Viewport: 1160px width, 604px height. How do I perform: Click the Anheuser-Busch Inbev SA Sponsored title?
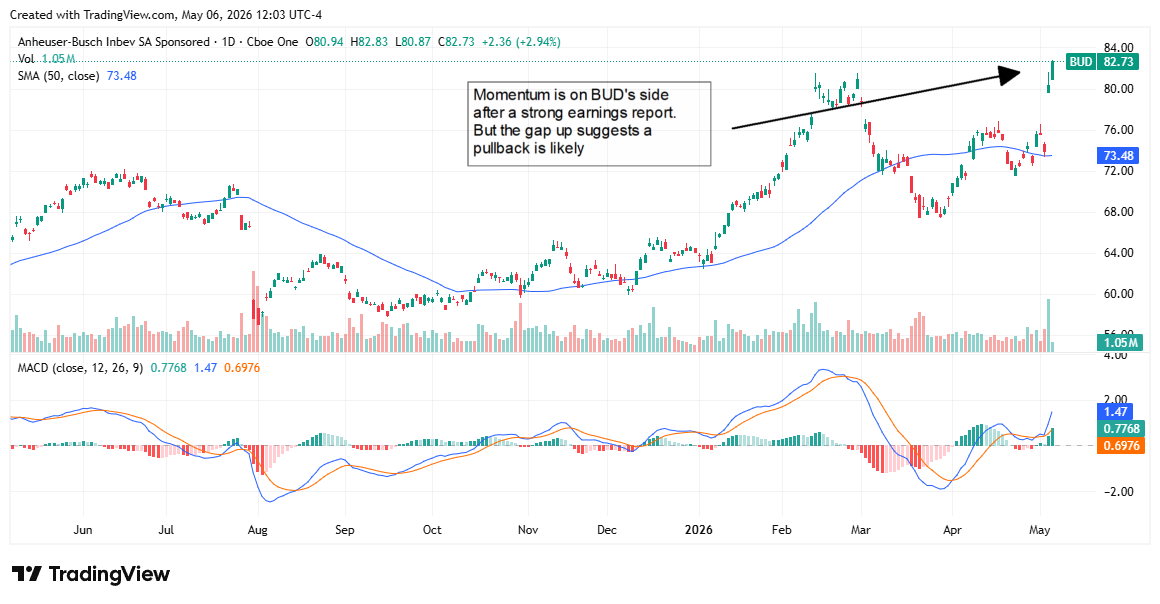tap(114, 41)
